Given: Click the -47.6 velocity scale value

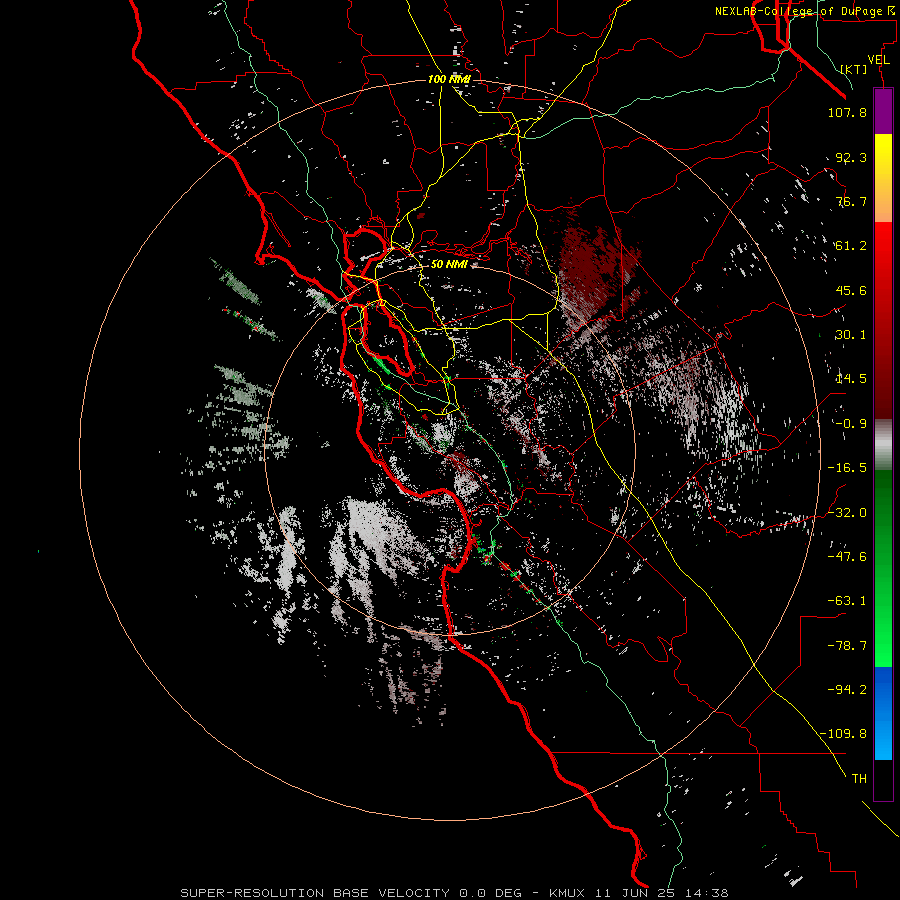Looking at the screenshot, I should click(847, 556).
